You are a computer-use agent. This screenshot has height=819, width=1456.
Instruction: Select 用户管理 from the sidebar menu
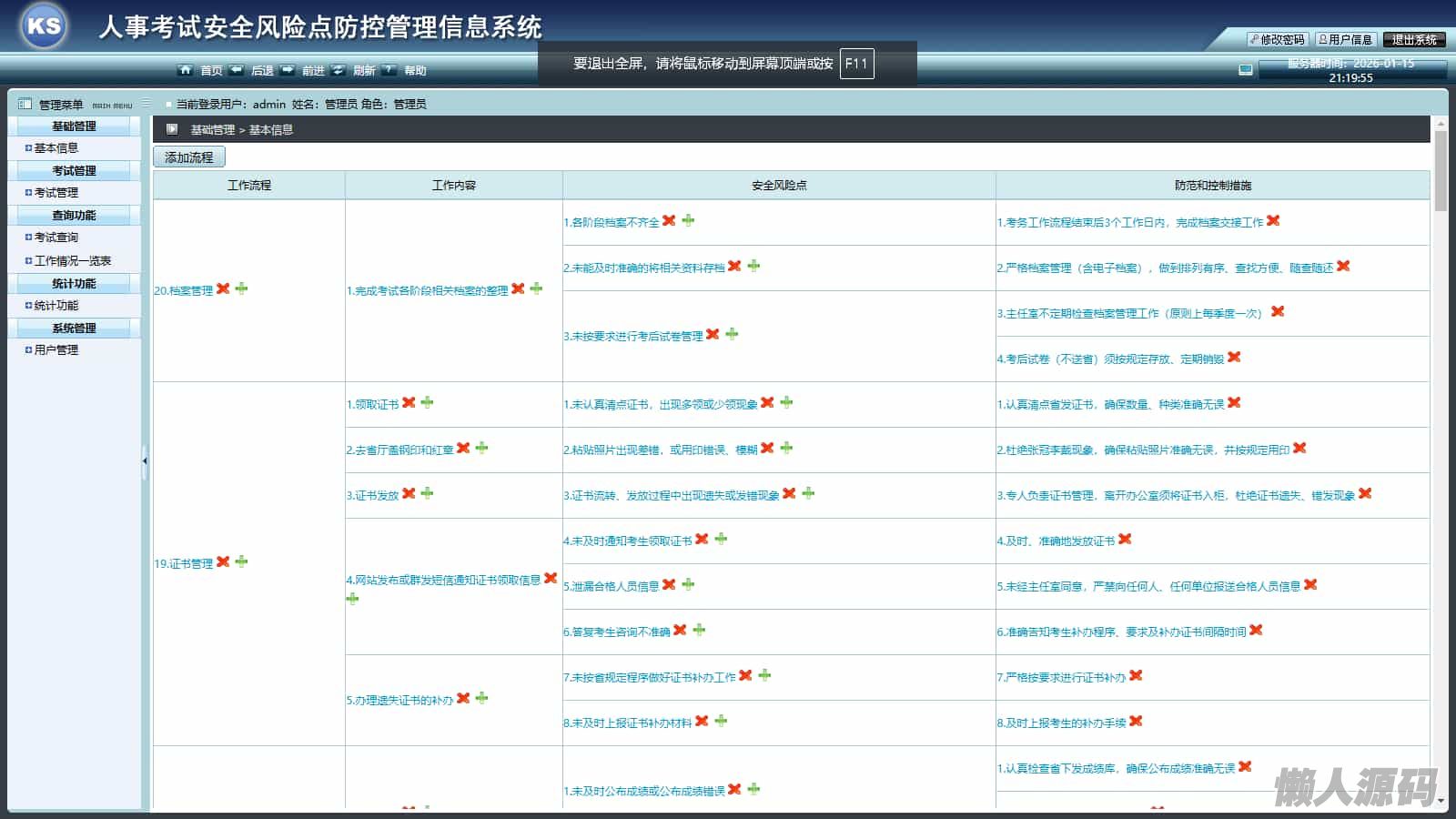tap(56, 349)
